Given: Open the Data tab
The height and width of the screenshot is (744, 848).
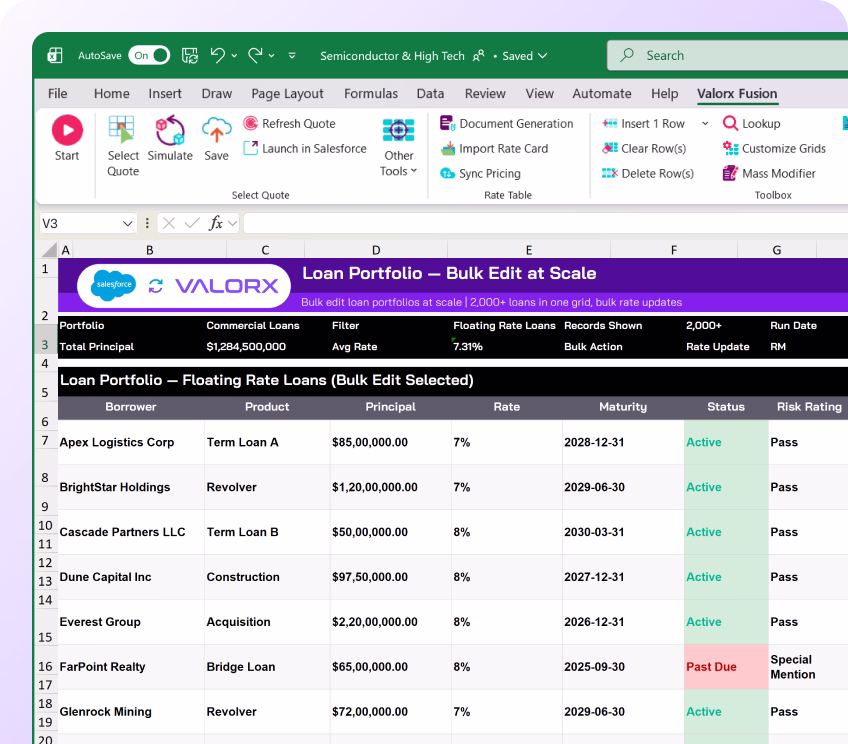Looking at the screenshot, I should (x=430, y=94).
